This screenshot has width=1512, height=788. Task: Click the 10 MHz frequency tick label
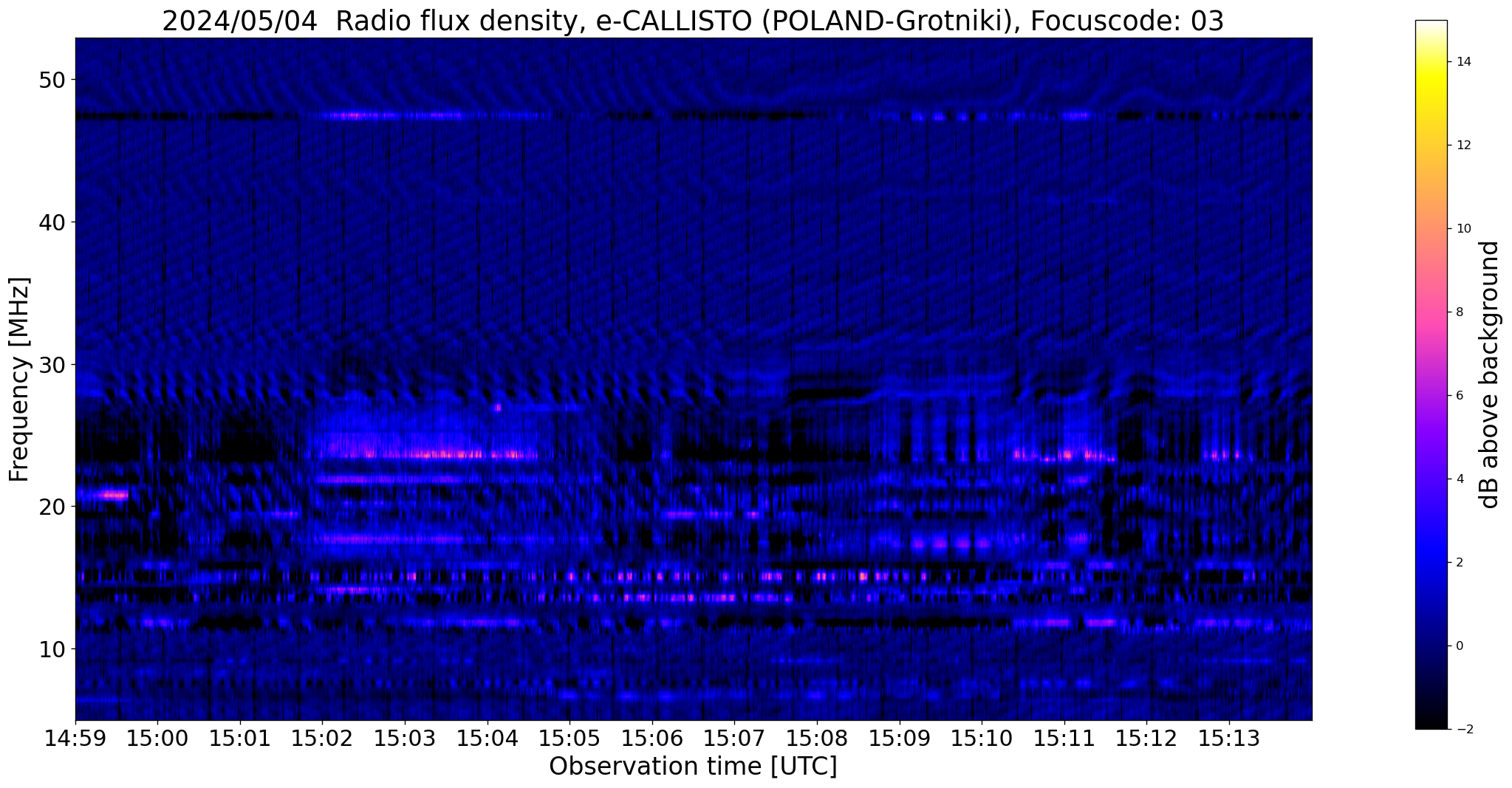pyautogui.click(x=52, y=649)
